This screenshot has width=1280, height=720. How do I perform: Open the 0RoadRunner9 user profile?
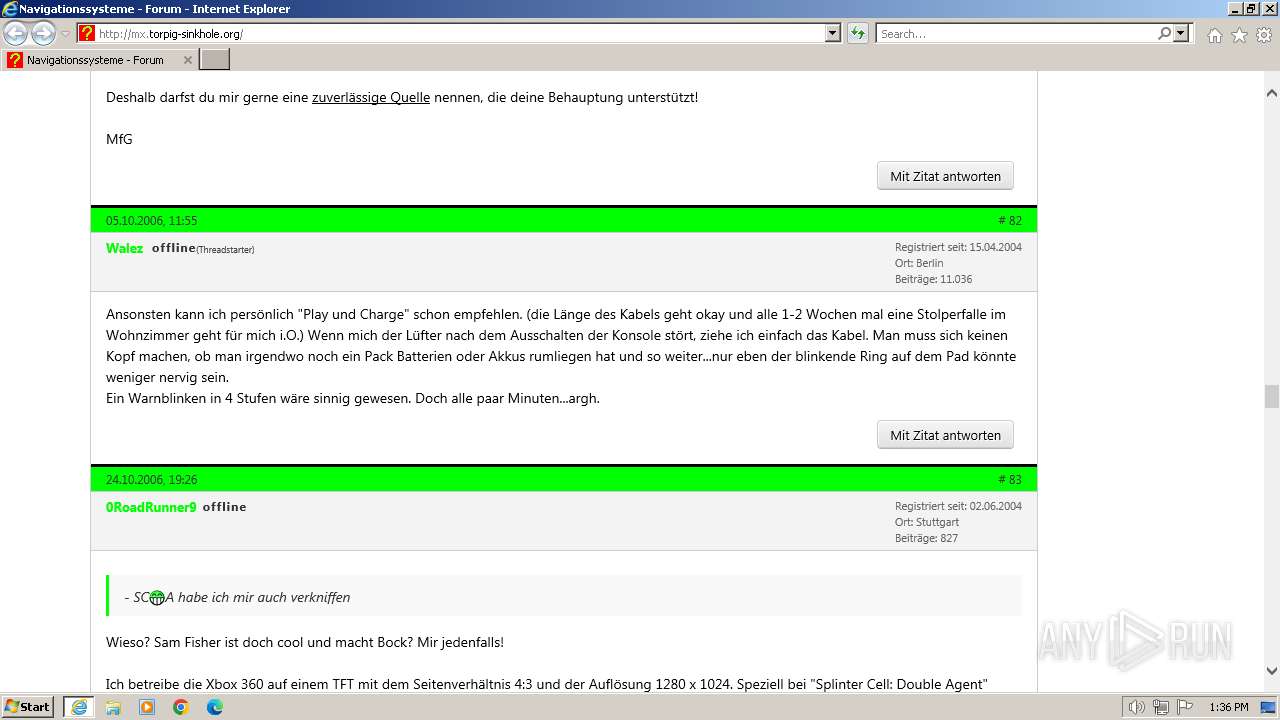(x=151, y=507)
